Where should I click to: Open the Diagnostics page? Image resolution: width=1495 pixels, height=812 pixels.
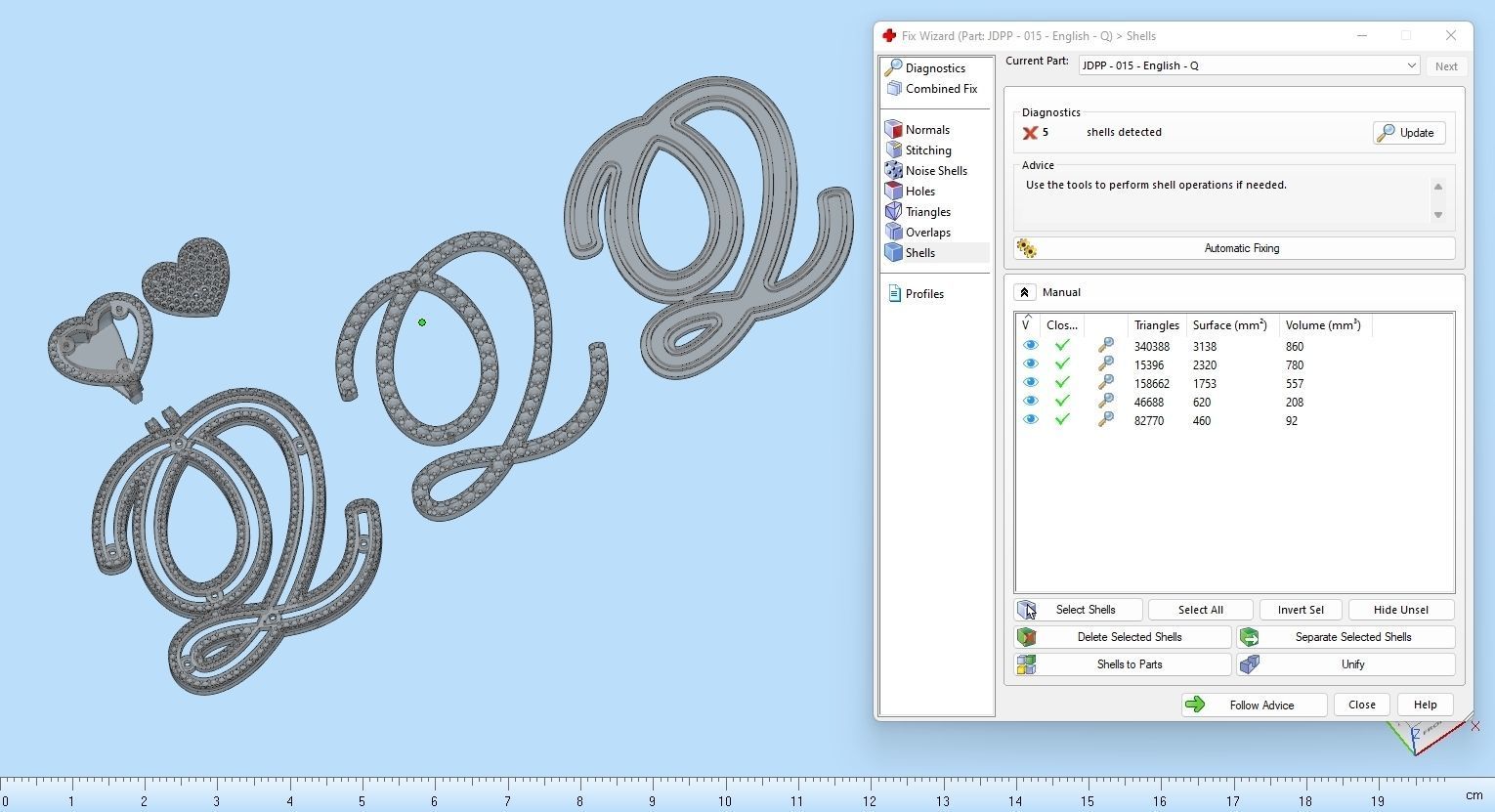tap(924, 67)
